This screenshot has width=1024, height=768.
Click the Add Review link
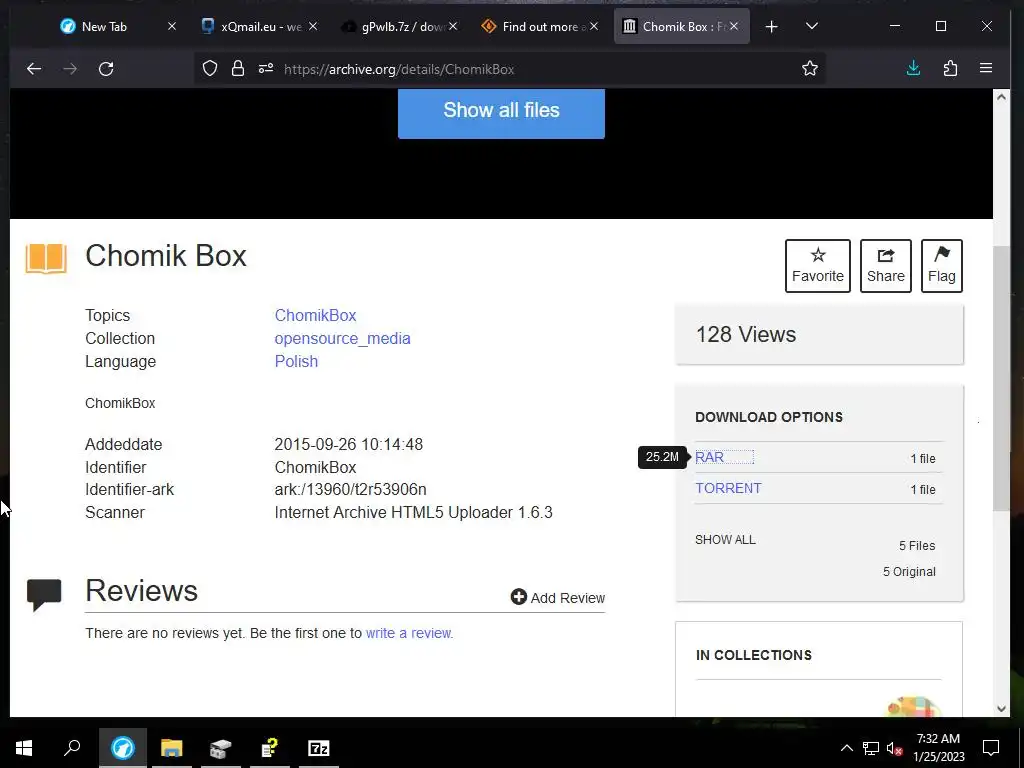(x=558, y=598)
